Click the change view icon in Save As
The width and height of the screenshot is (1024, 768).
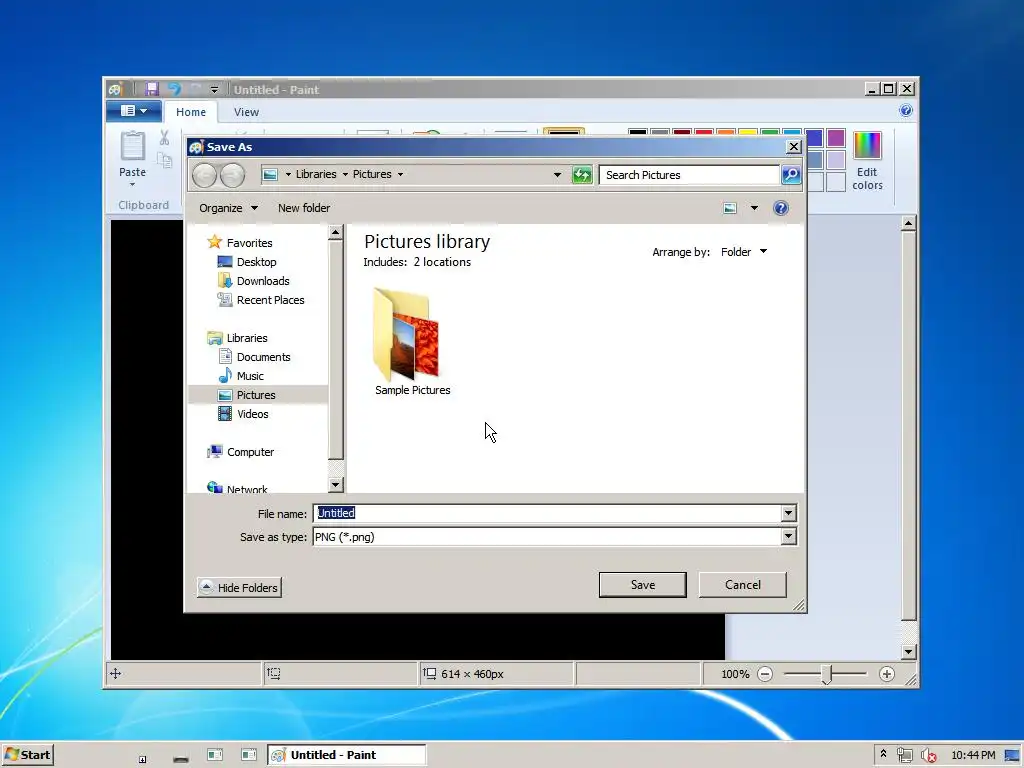[730, 208]
